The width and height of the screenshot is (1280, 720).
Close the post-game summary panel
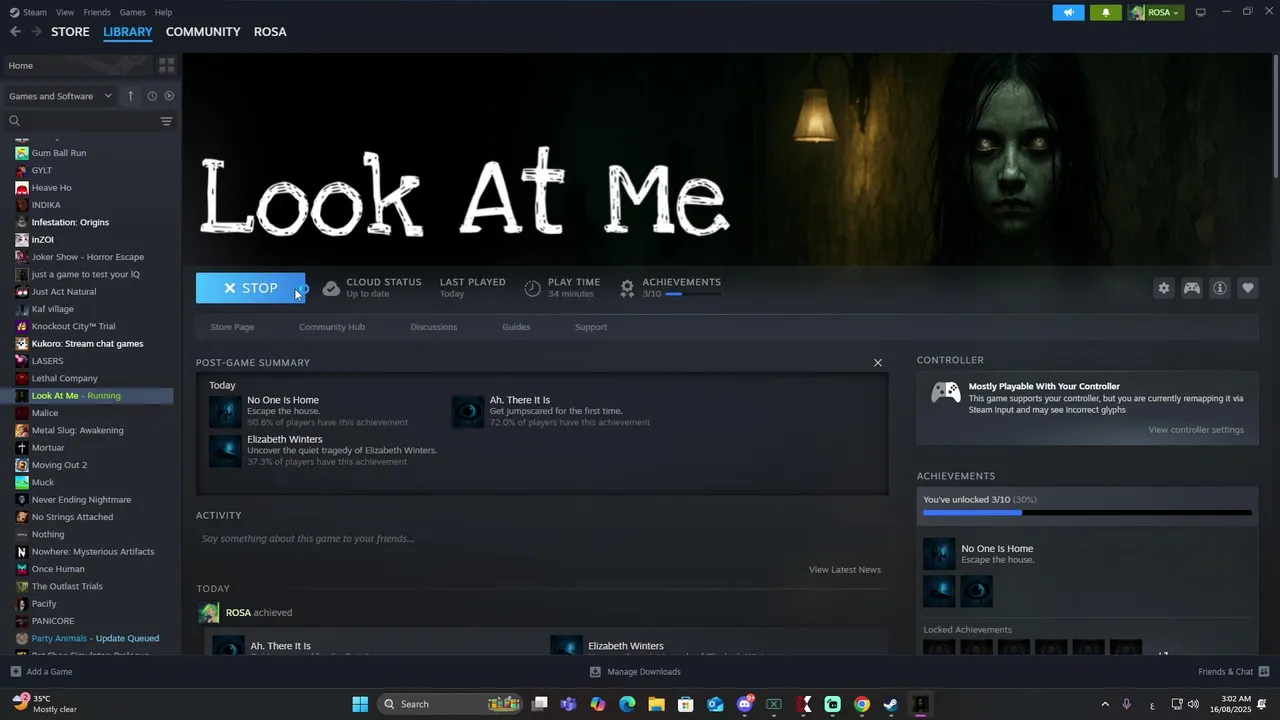point(878,363)
